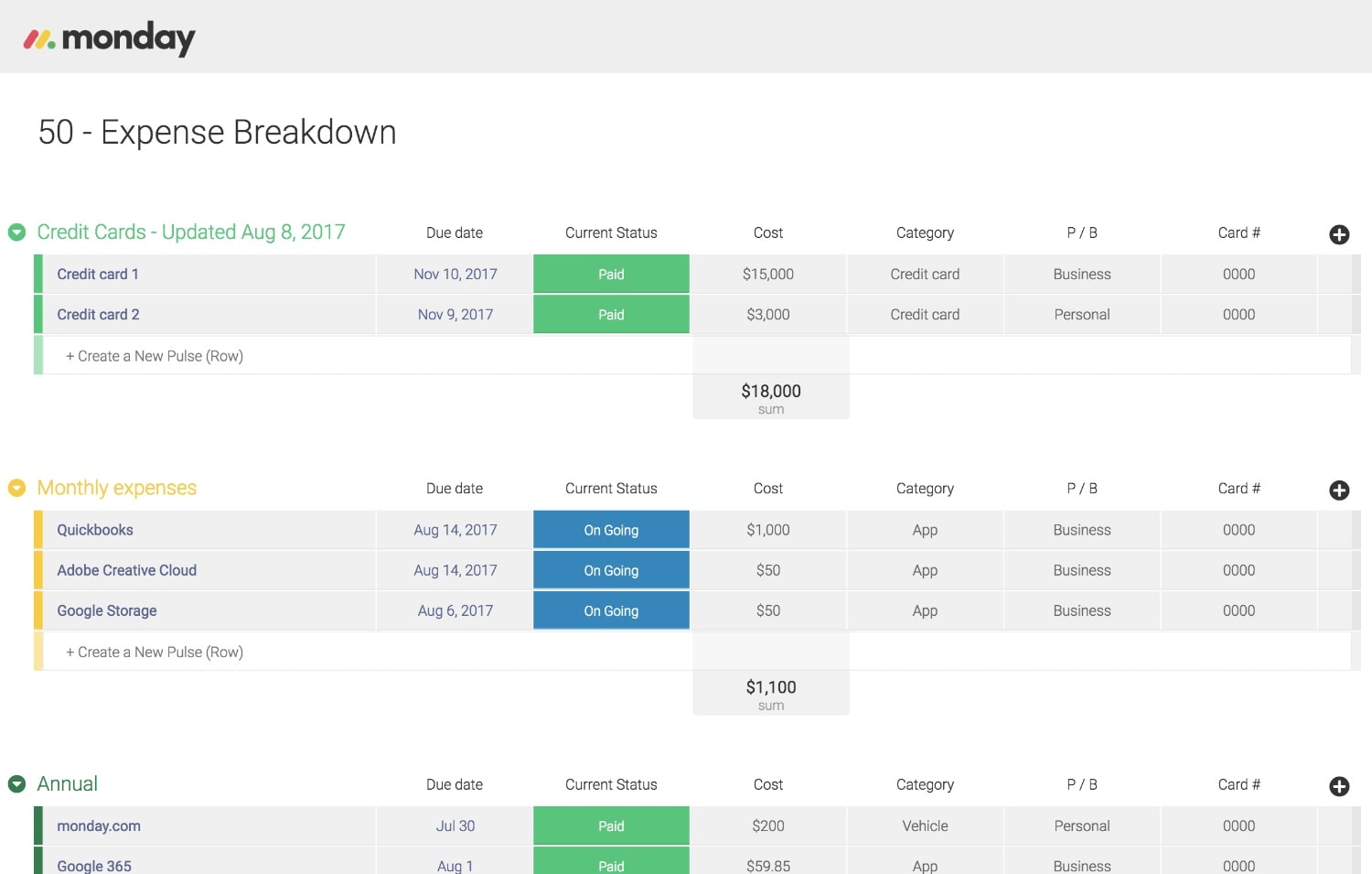Open Adobe Creative Cloud row
1372x874 pixels.
click(x=127, y=570)
